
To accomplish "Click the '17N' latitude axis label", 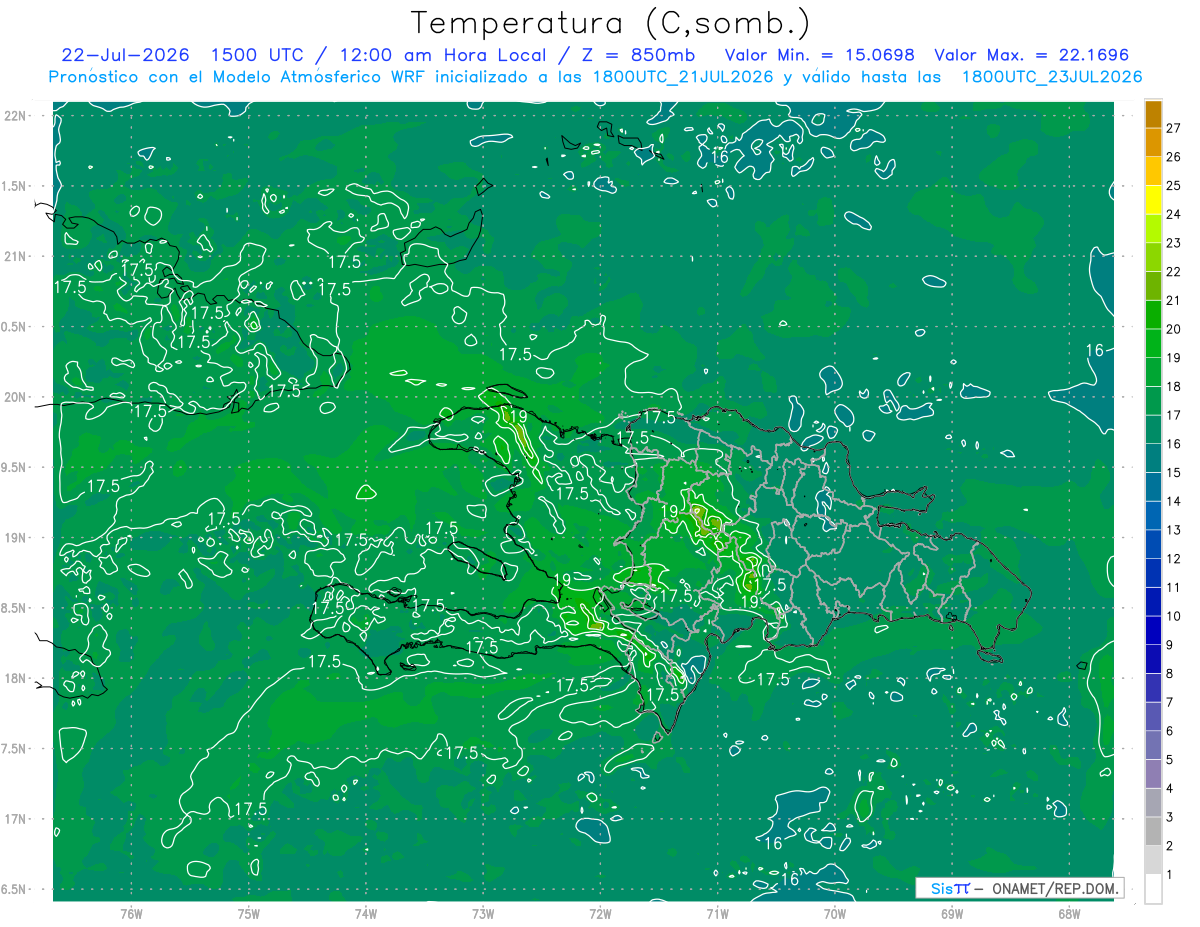I will (15, 819).
